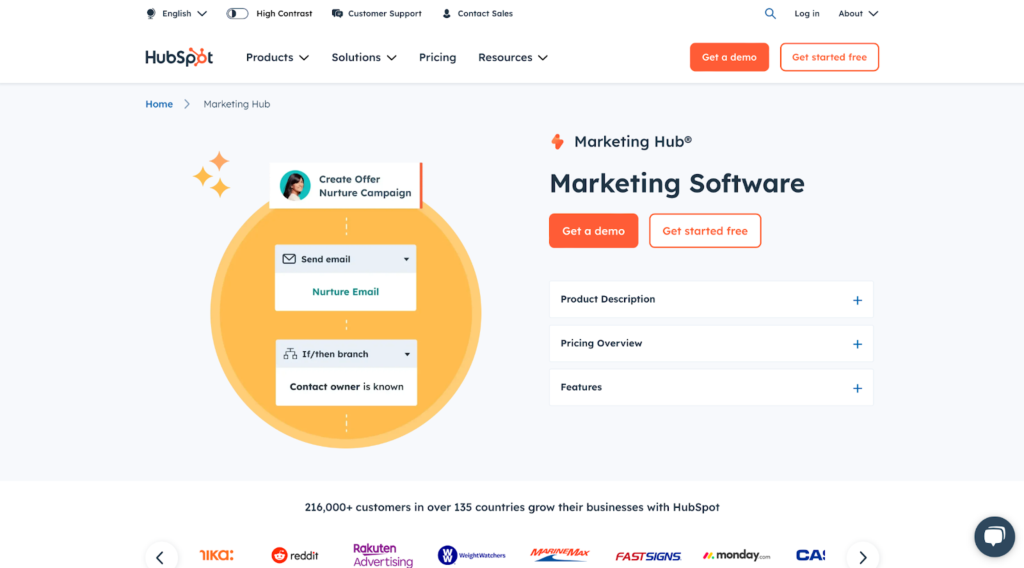Expand the Features accordion
The width and height of the screenshot is (1024, 568).
pos(711,387)
